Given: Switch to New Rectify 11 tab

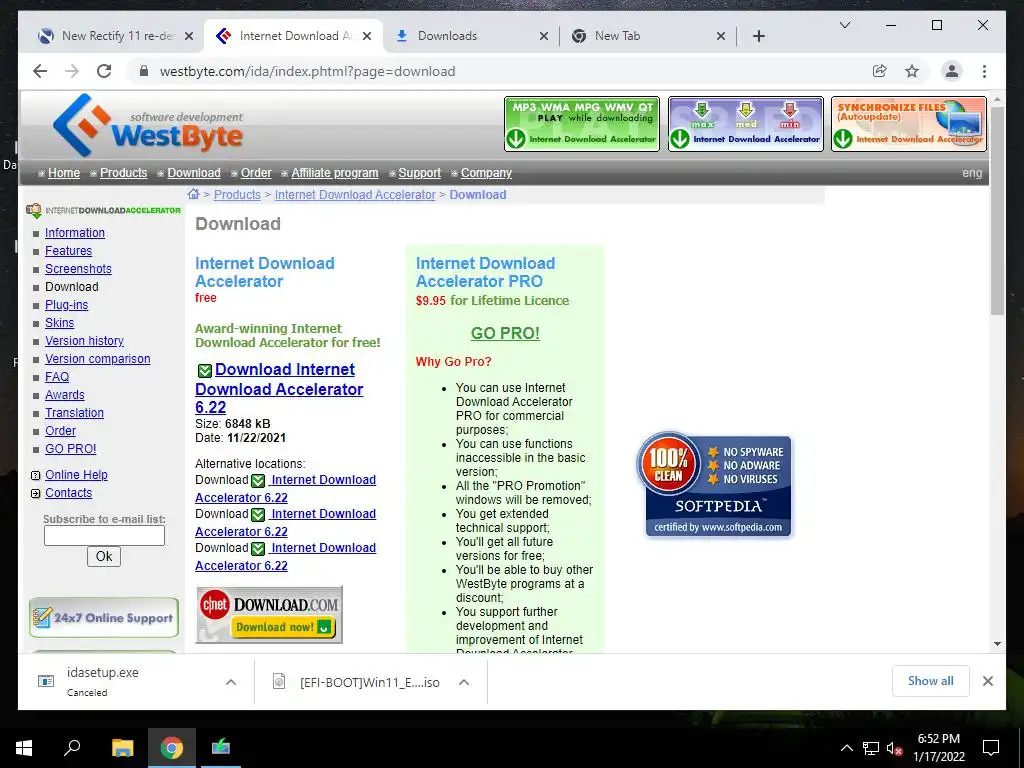Looking at the screenshot, I should (116, 36).
